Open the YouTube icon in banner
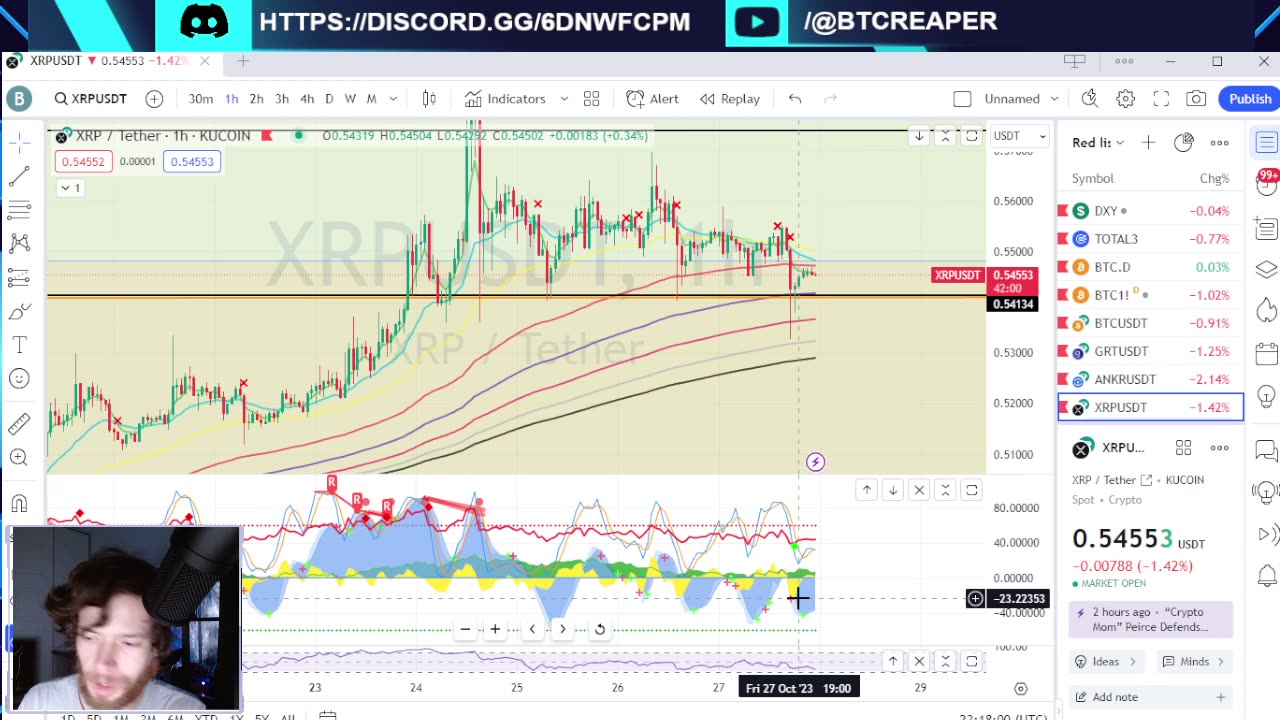This screenshot has width=1280, height=720. tap(757, 22)
